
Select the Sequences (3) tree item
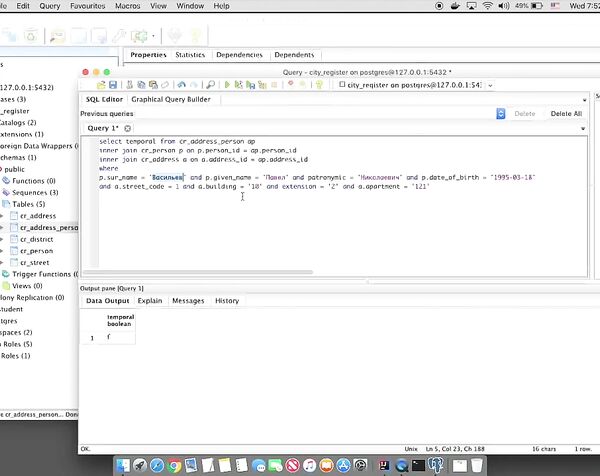click(x=35, y=192)
